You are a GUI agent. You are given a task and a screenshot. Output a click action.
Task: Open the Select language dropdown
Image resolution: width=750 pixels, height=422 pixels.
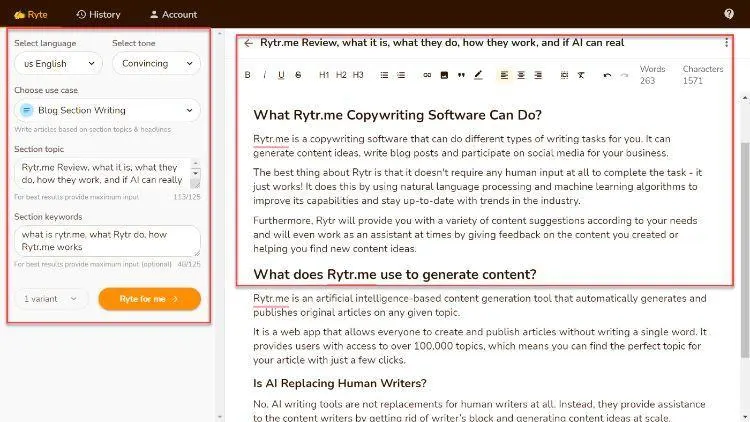58,64
